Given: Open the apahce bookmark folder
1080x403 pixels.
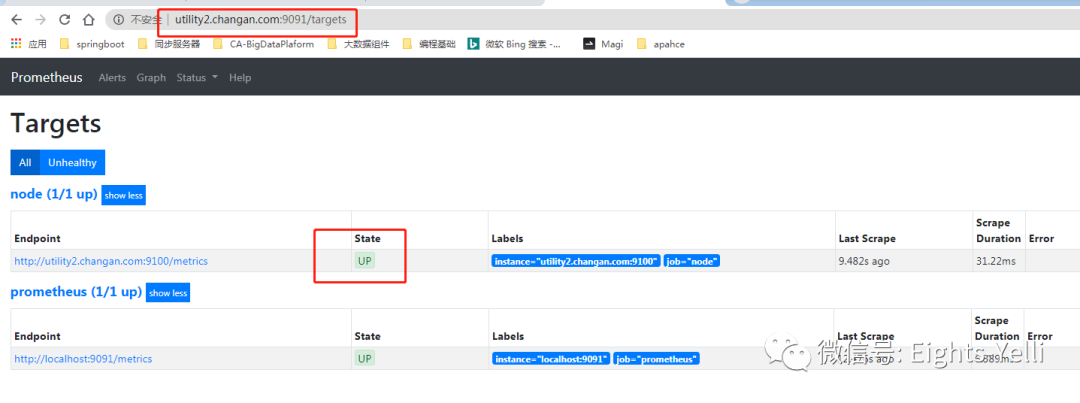Looking at the screenshot, I should pos(660,44).
